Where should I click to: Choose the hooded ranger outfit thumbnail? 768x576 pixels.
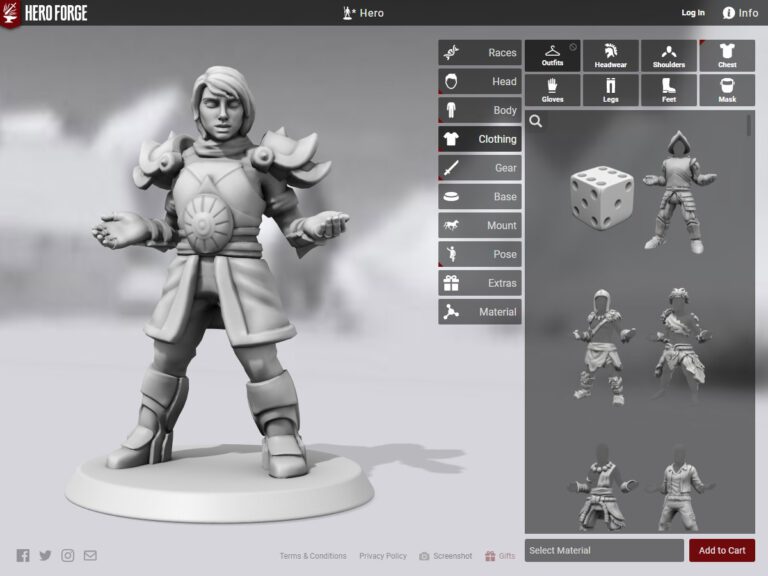tap(679, 192)
